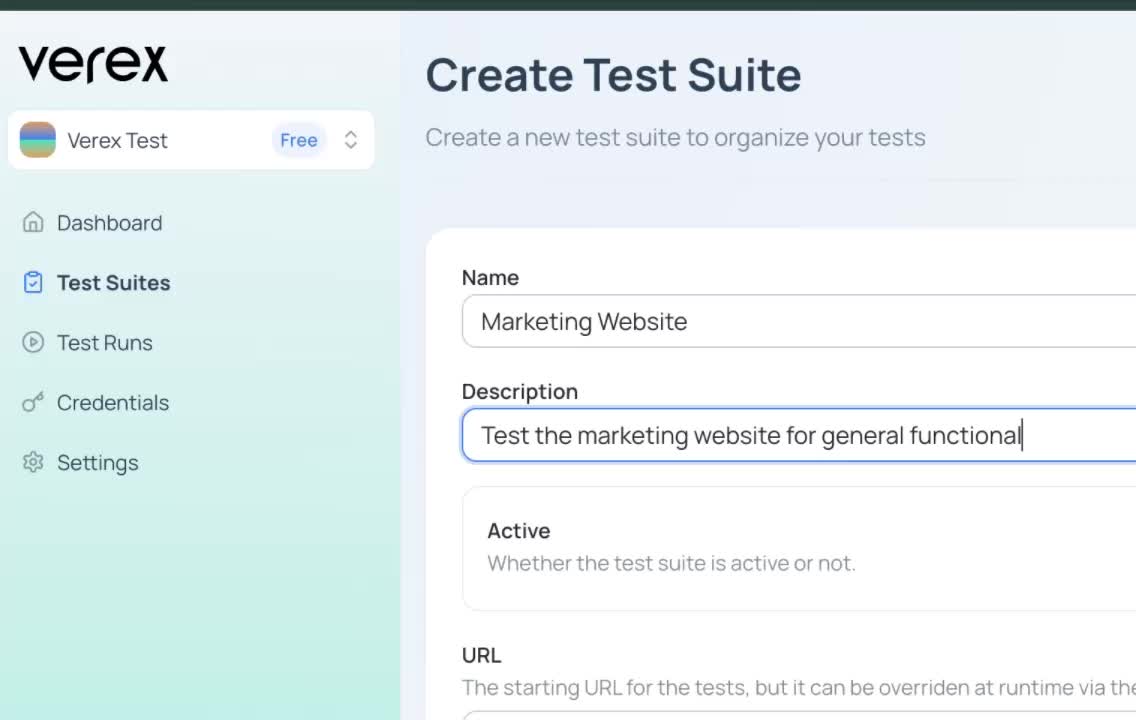This screenshot has width=1136, height=720.
Task: Open the Credentials page
Action: click(x=113, y=403)
